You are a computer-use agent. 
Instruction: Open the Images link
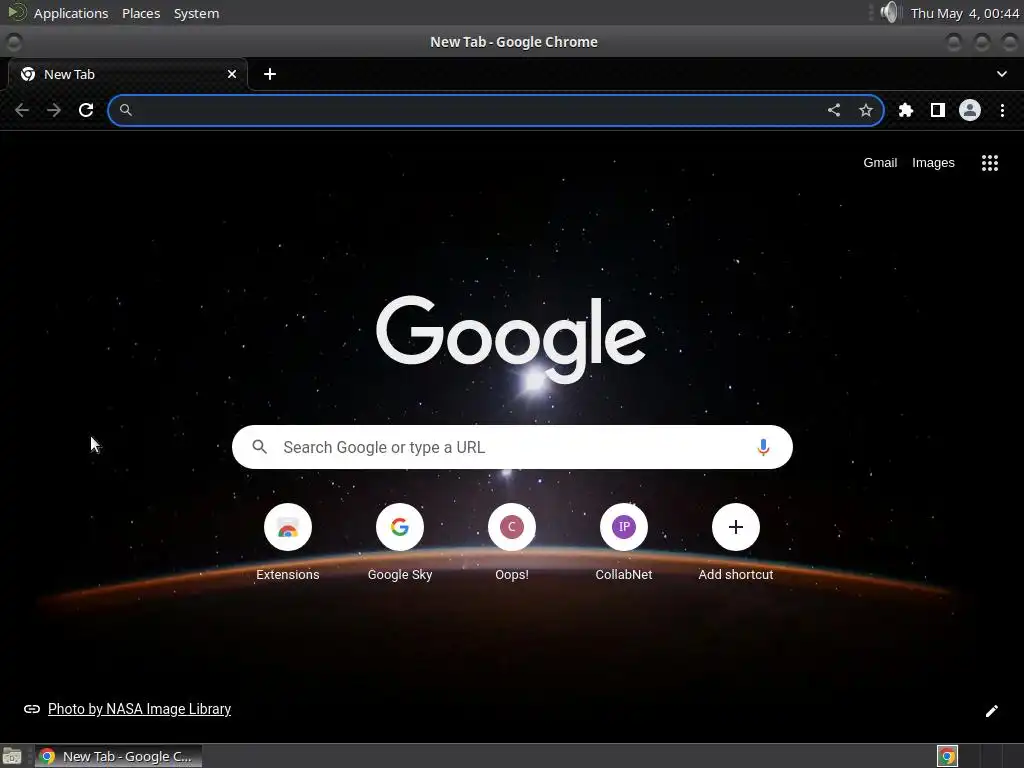click(x=933, y=163)
